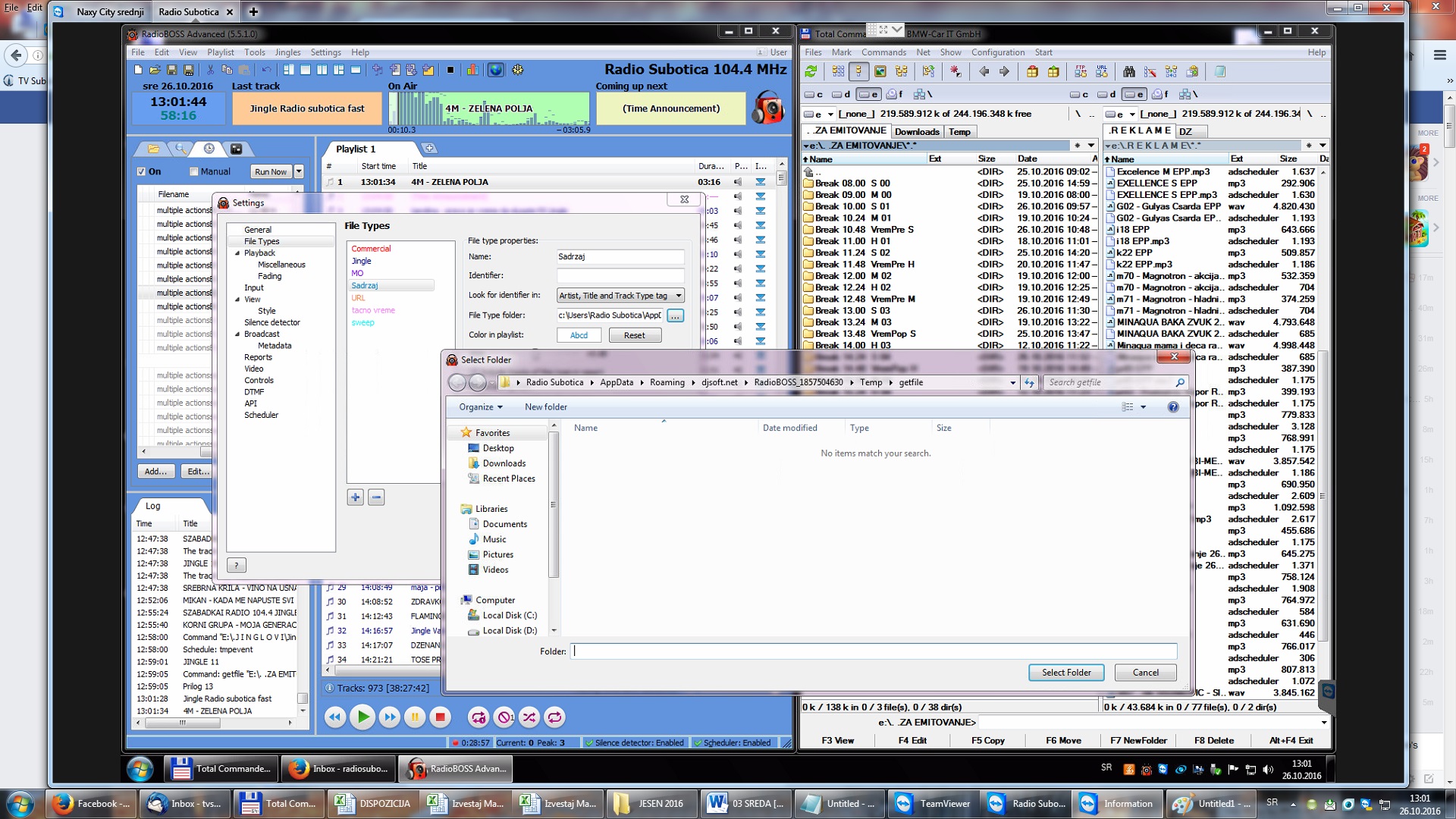Click the speaker icon on the ZELENA POLJA row

tap(738, 182)
